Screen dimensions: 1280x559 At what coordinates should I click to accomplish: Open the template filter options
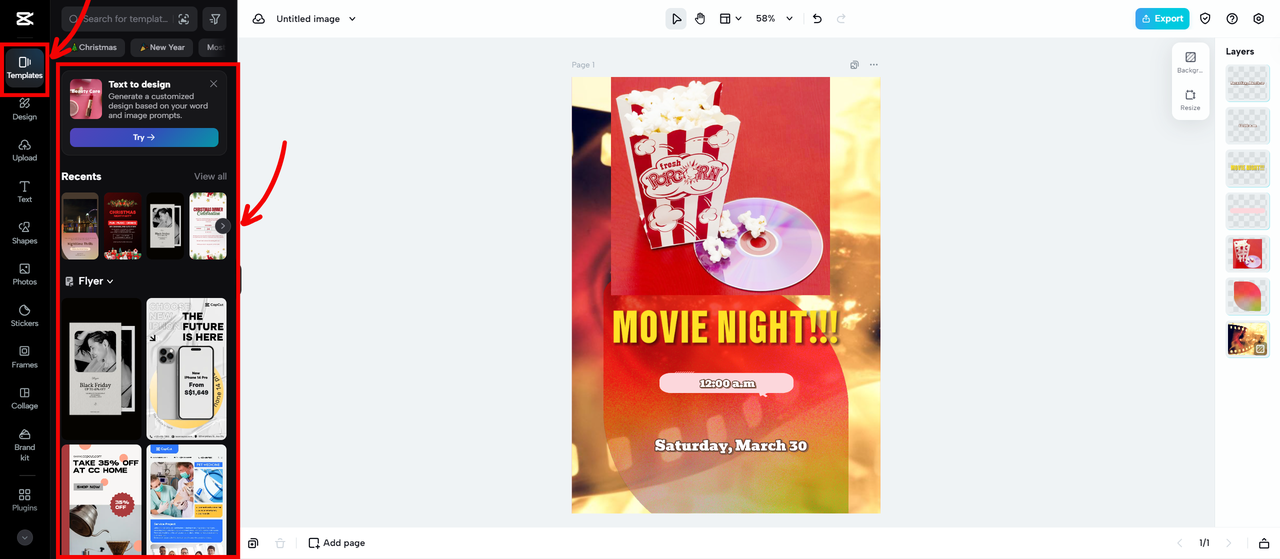tap(214, 19)
